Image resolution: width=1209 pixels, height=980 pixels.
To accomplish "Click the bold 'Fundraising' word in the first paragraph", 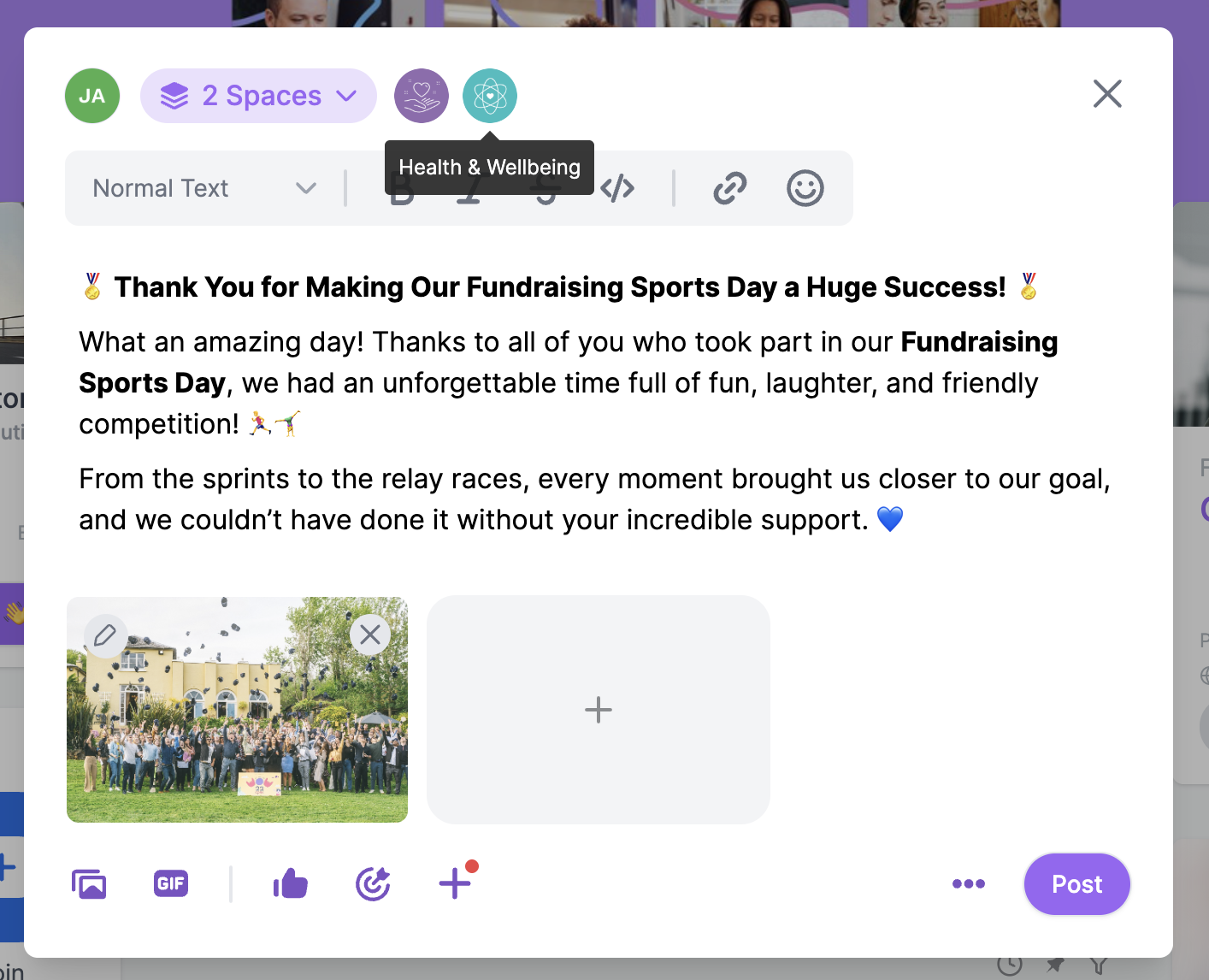I will [x=980, y=342].
